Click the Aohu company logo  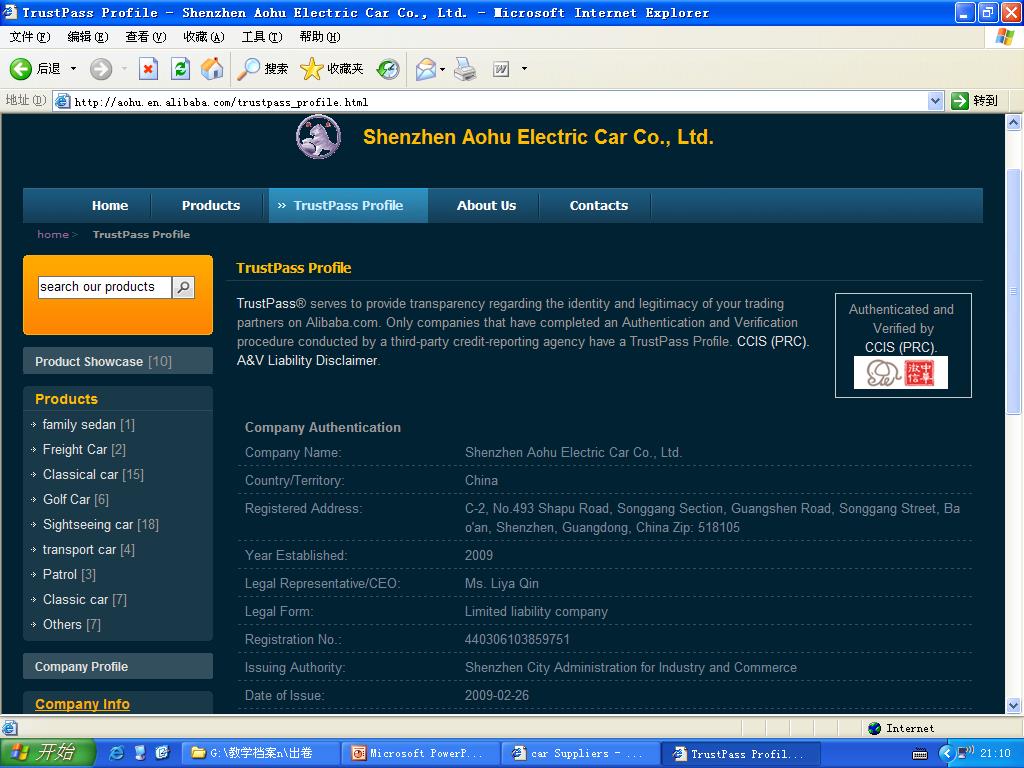point(319,136)
